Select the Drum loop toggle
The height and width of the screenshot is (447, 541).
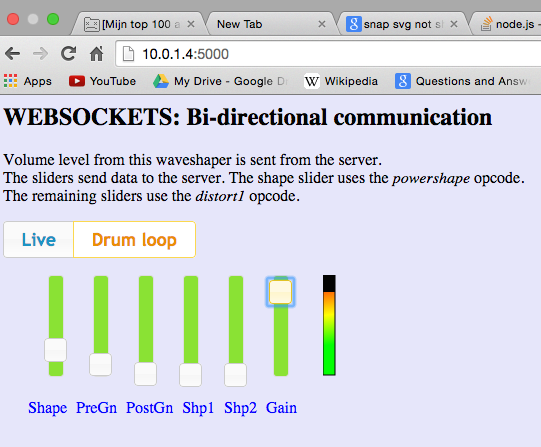134,239
